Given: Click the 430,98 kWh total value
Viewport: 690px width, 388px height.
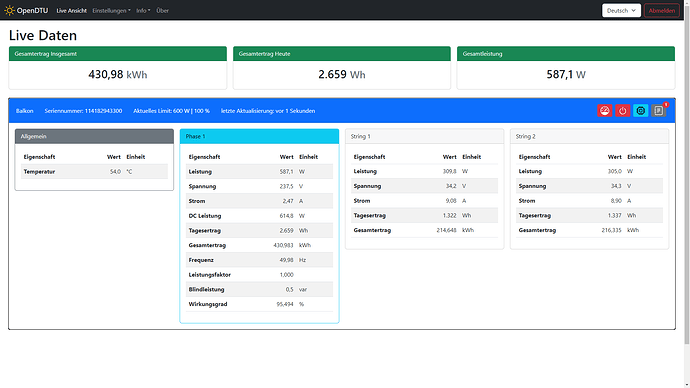Looking at the screenshot, I should (x=117, y=74).
